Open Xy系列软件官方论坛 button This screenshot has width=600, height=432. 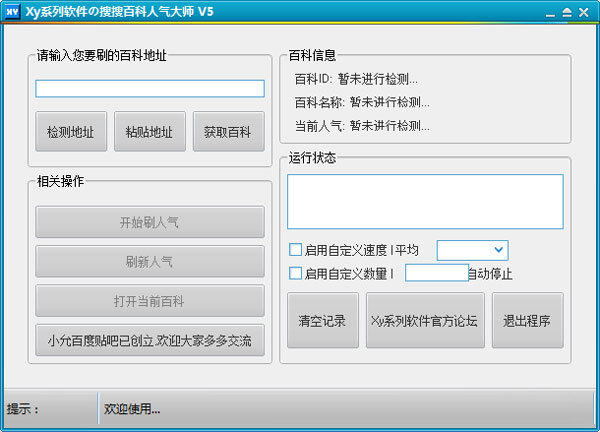(425, 320)
